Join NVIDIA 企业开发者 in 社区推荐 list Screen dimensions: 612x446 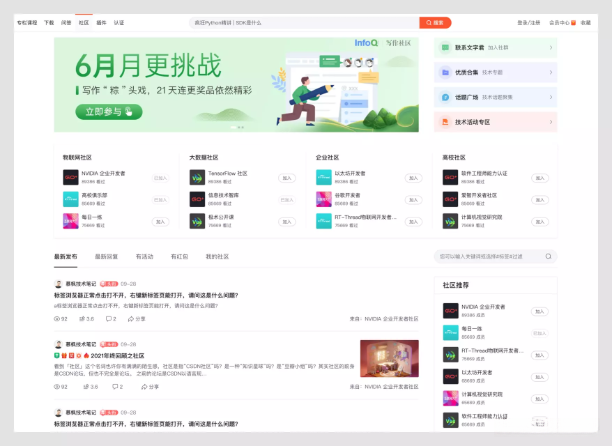540,311
